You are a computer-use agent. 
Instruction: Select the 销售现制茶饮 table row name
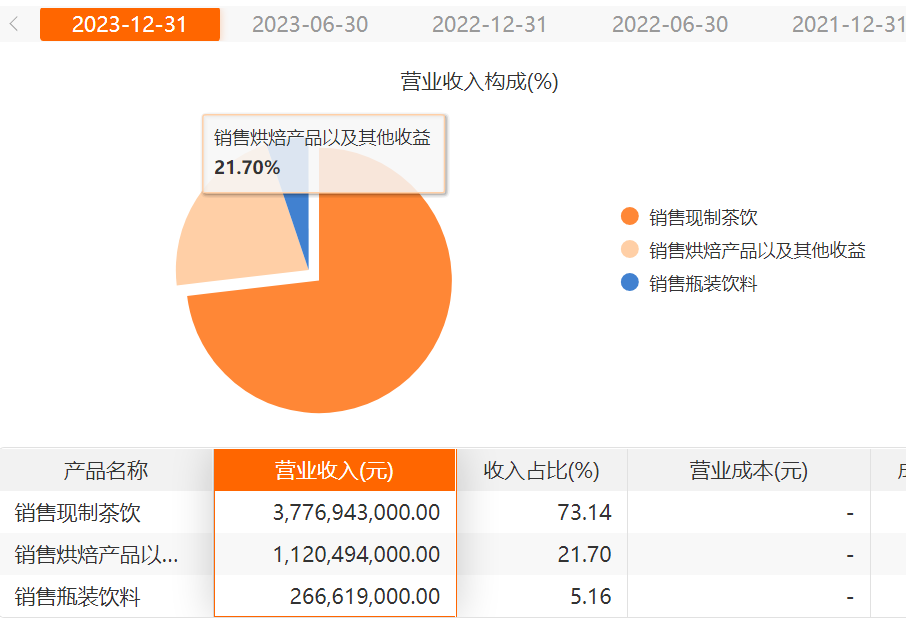78,513
